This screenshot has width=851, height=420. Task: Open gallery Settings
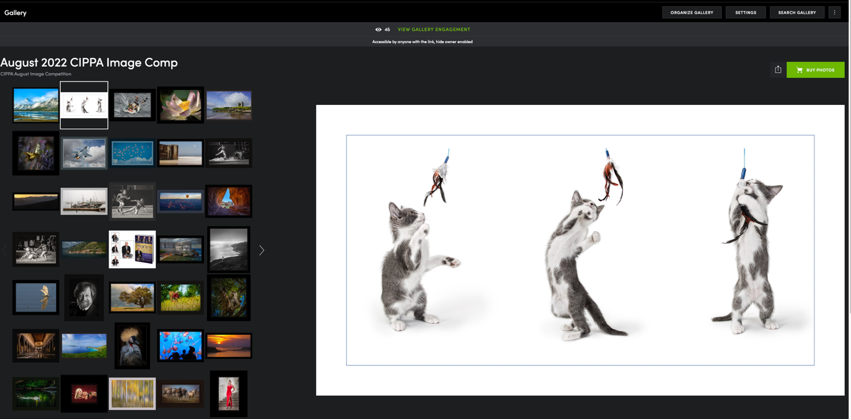tap(745, 12)
